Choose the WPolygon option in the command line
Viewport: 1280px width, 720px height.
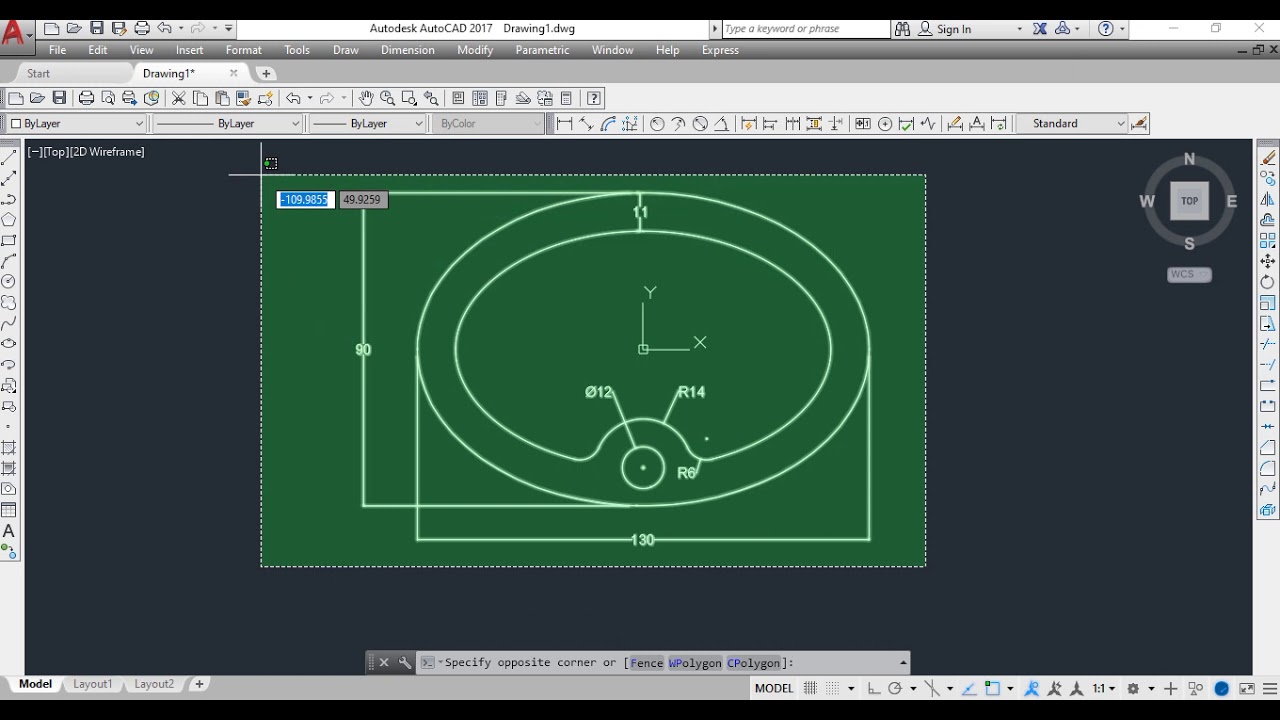pos(695,663)
